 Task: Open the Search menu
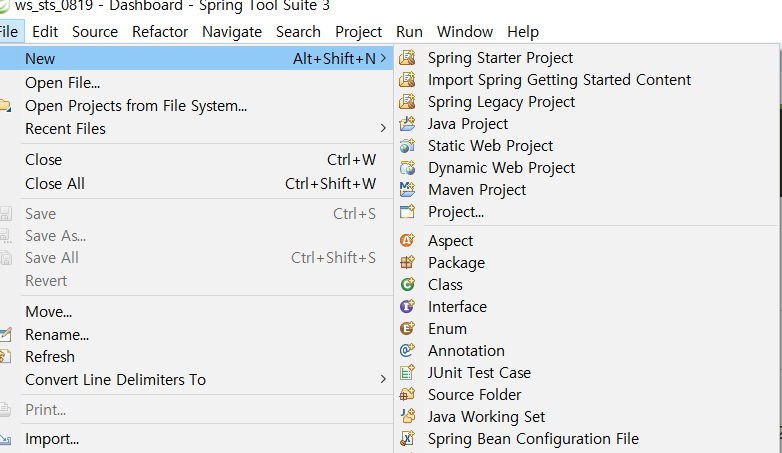pyautogui.click(x=298, y=32)
